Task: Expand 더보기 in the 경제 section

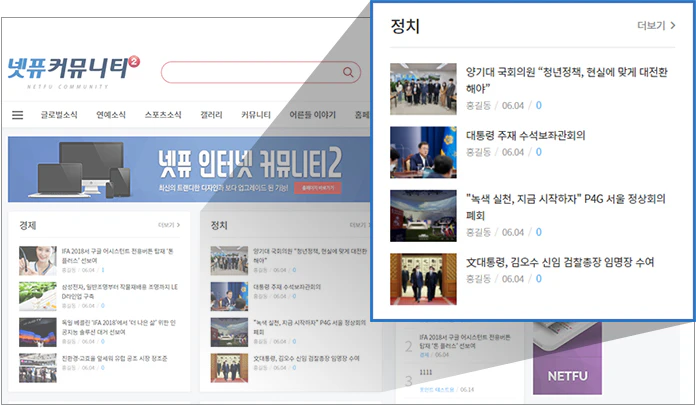Action: point(169,225)
